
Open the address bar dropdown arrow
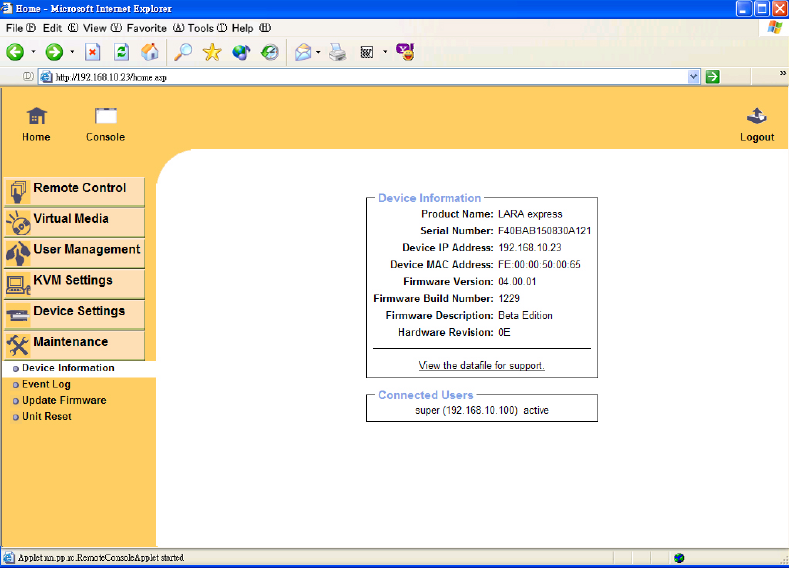coord(693,77)
